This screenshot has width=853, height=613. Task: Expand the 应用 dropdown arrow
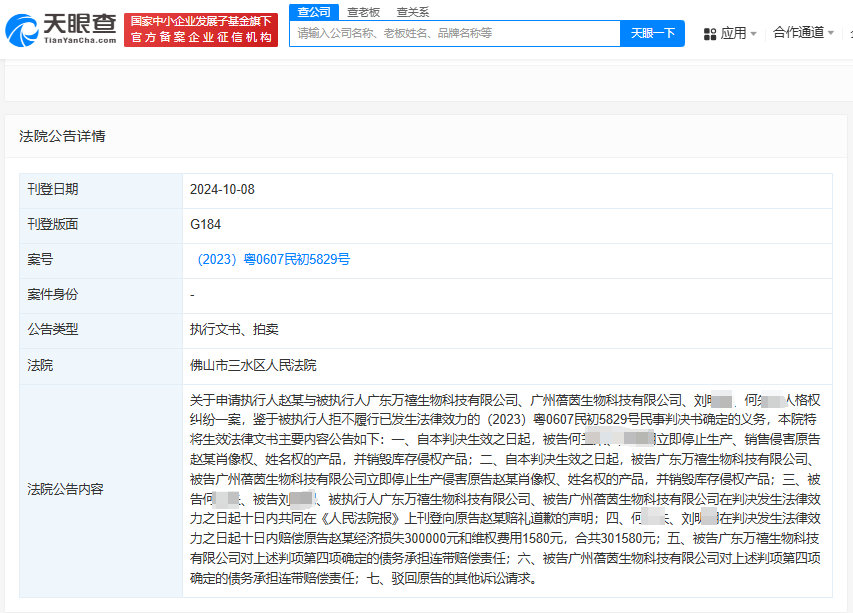coord(753,34)
